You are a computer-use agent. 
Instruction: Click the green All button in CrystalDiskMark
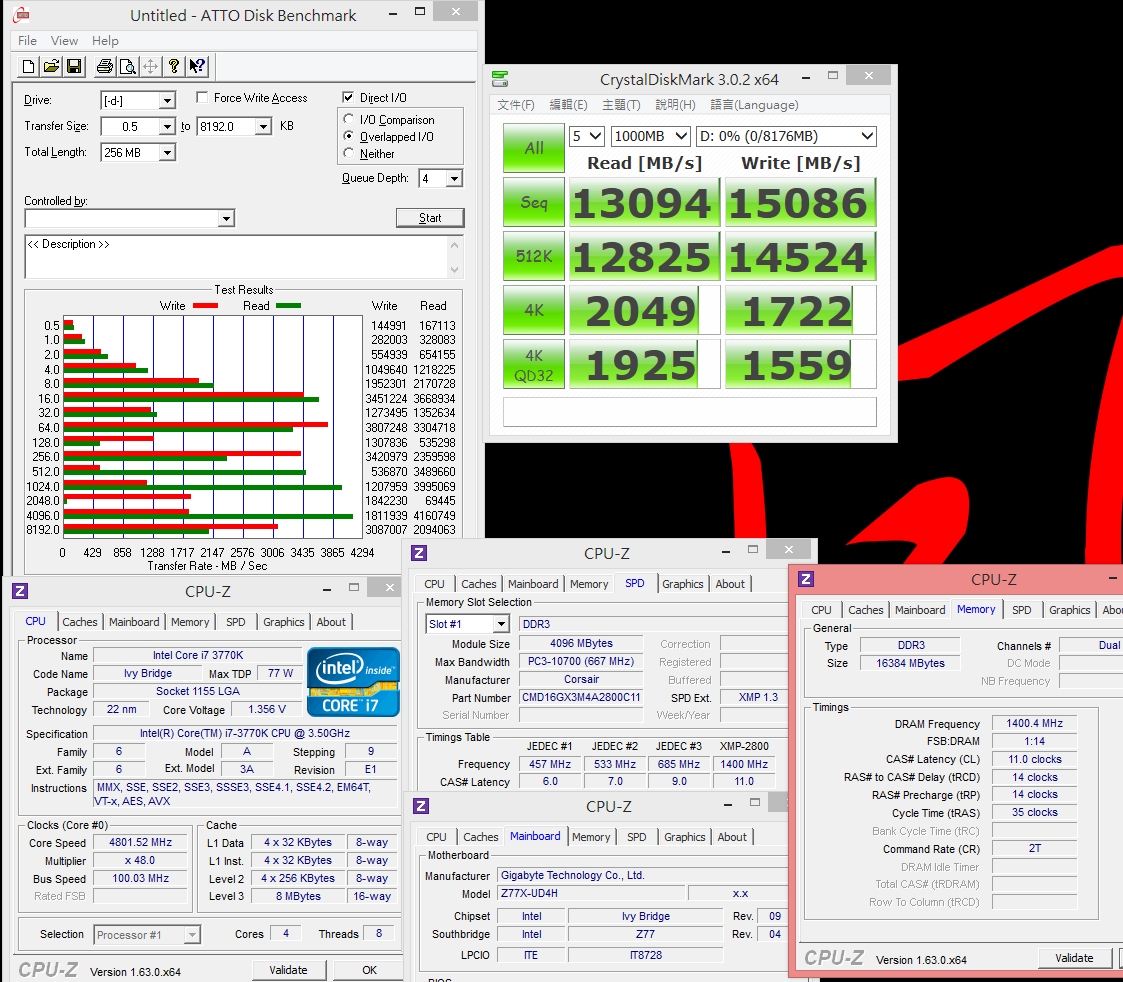pyautogui.click(x=534, y=148)
